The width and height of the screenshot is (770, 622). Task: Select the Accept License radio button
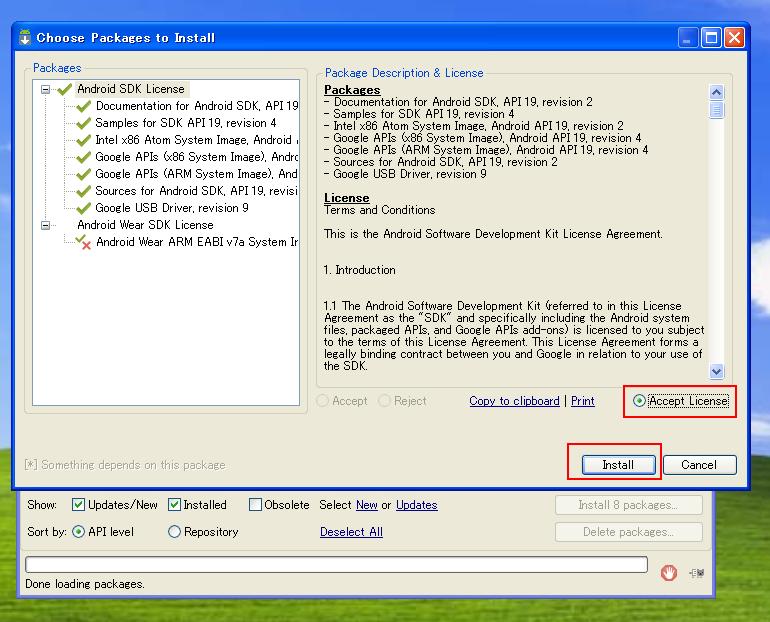click(x=639, y=401)
